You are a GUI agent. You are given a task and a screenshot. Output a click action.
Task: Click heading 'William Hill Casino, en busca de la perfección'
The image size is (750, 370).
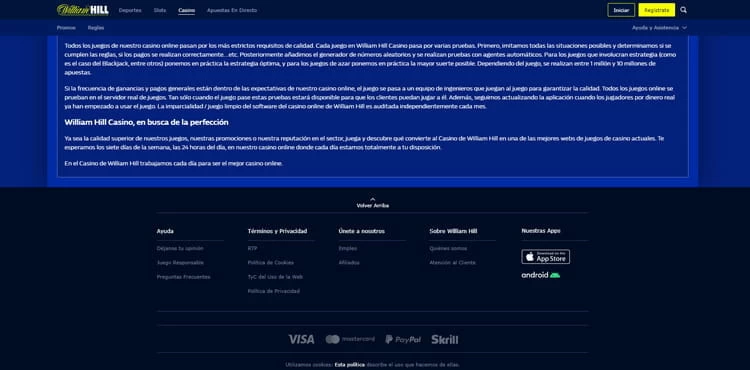[x=146, y=122]
